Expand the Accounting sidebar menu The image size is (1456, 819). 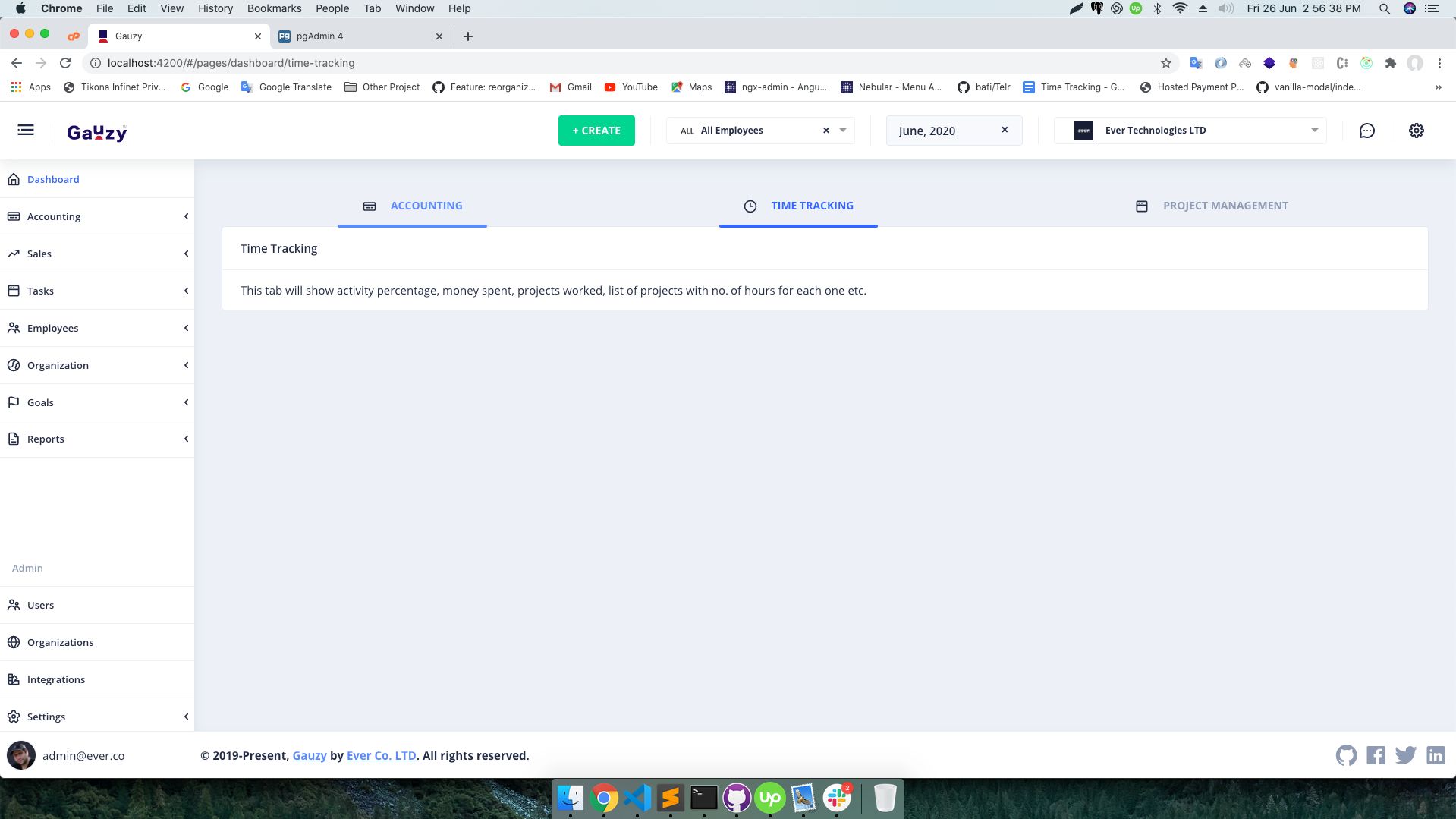pyautogui.click(x=97, y=216)
